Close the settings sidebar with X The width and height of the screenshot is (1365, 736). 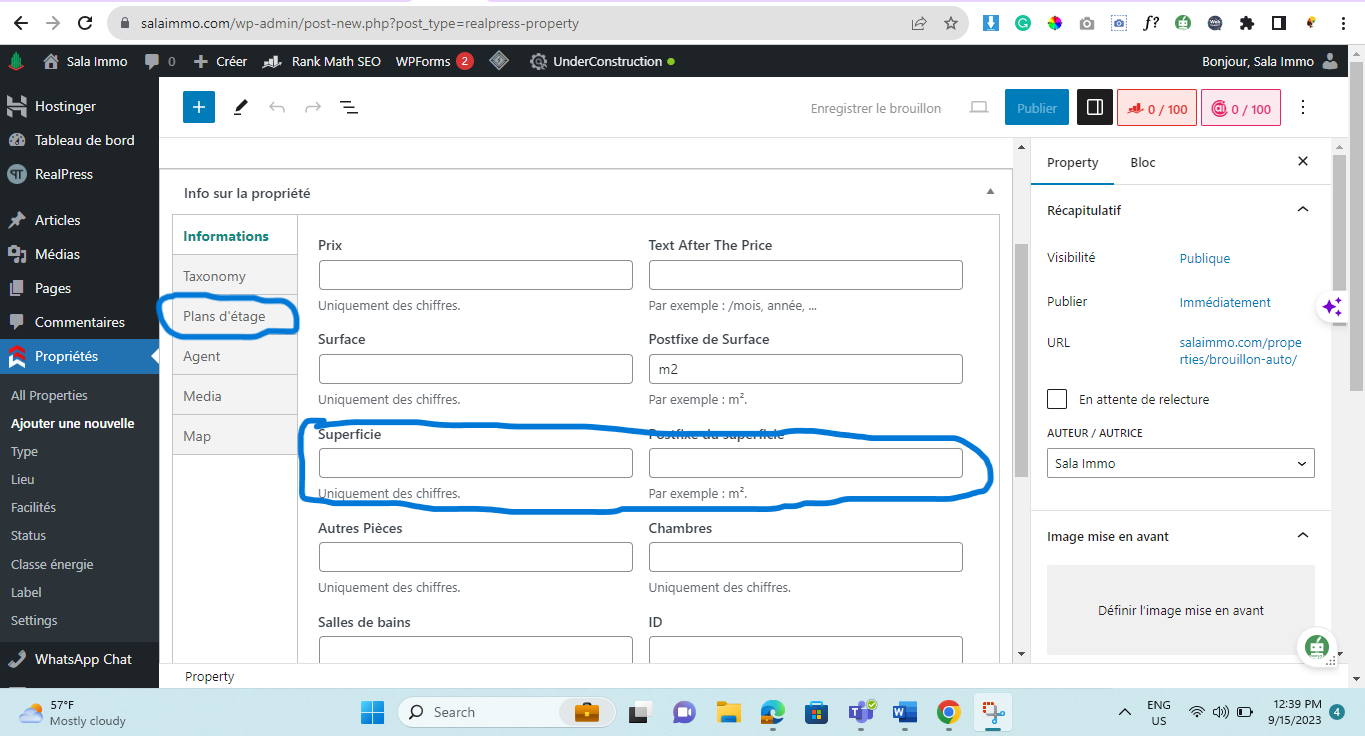tap(1302, 161)
